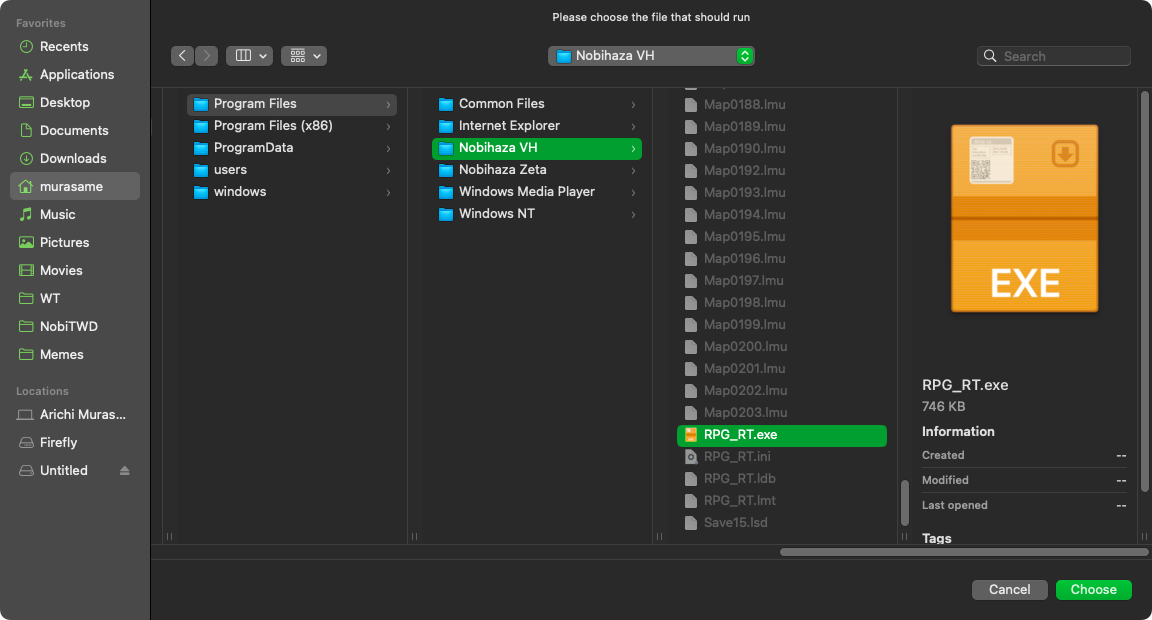The width and height of the screenshot is (1152, 620).
Task: Open the item grouping dropdown
Action: tap(304, 56)
